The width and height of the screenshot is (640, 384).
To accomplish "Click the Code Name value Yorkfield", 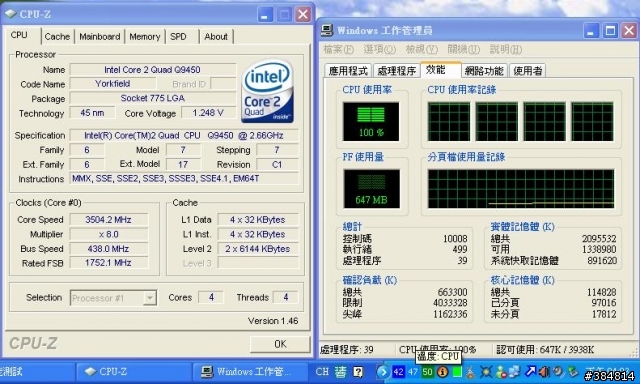I will pos(113,84).
